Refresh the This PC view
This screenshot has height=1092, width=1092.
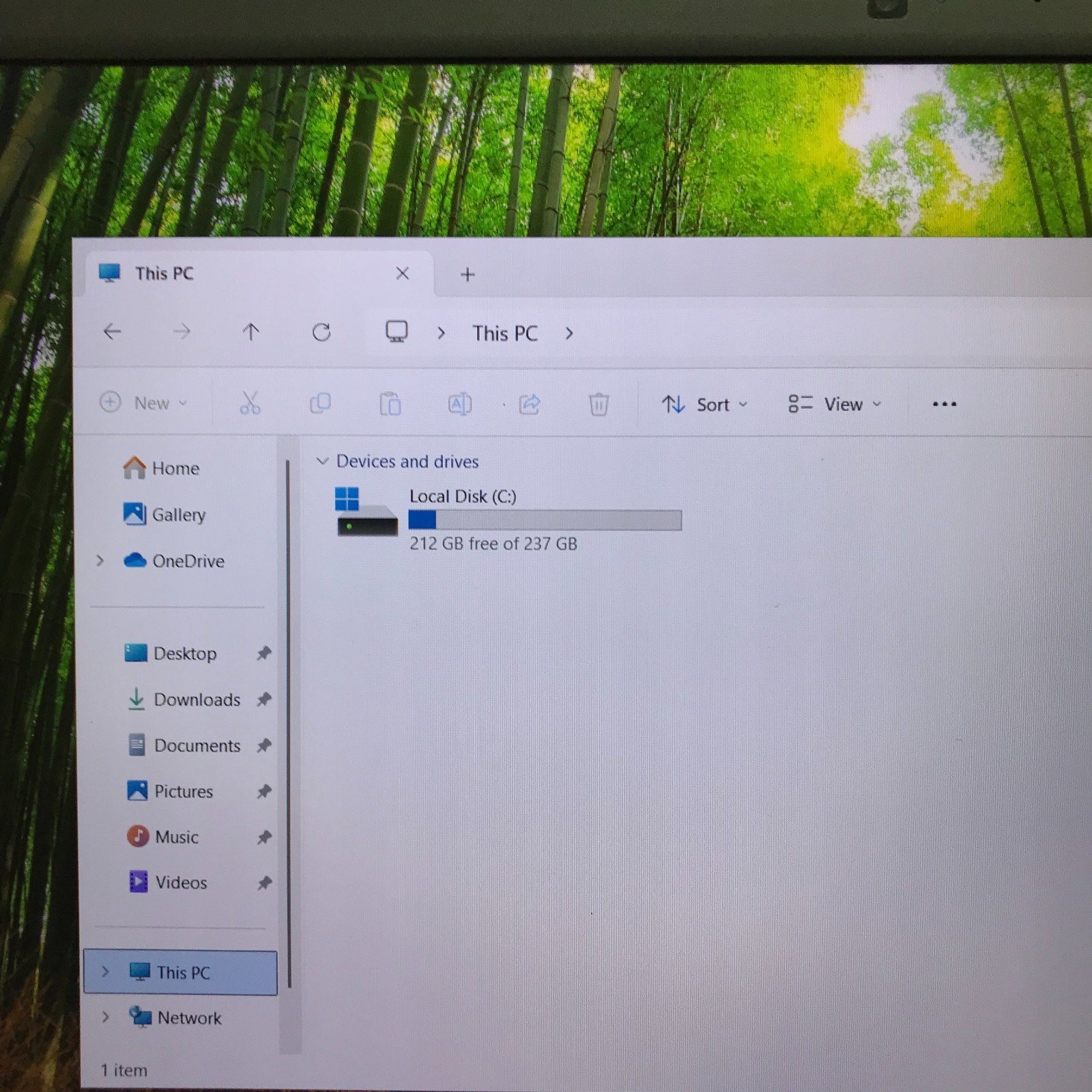click(321, 332)
